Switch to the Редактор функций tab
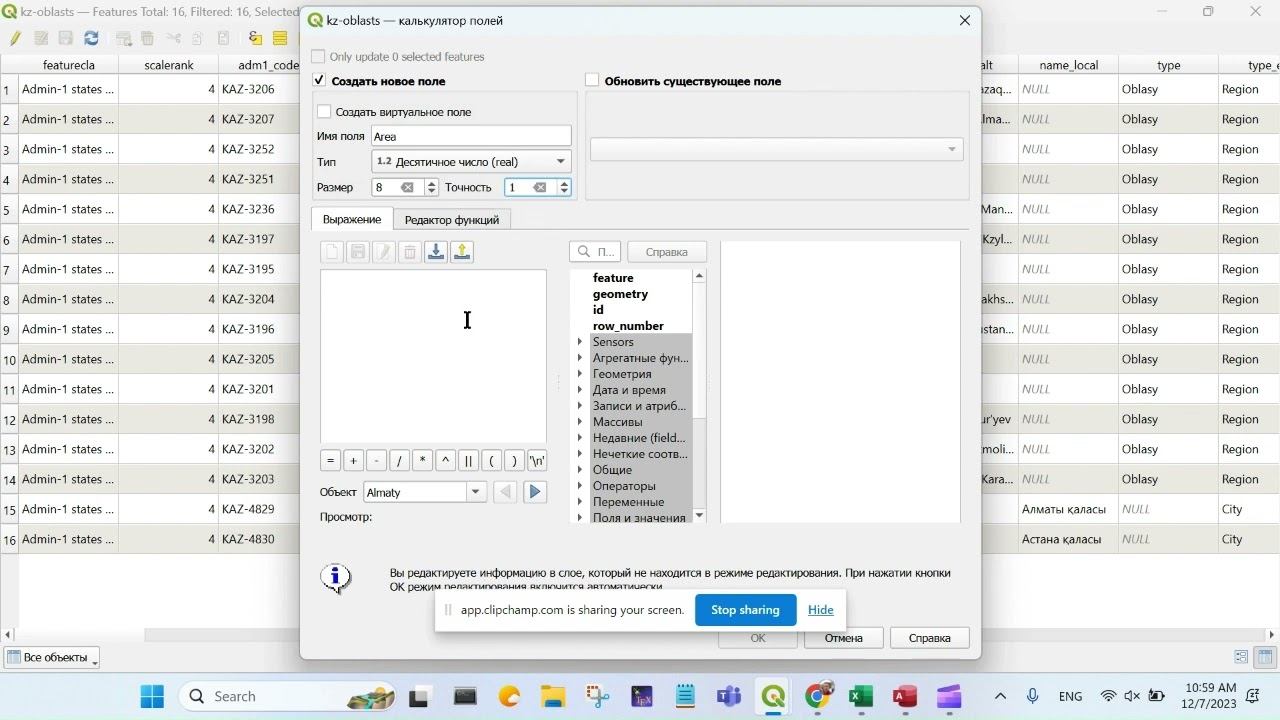Image resolution: width=1280 pixels, height=720 pixels. tap(452, 220)
